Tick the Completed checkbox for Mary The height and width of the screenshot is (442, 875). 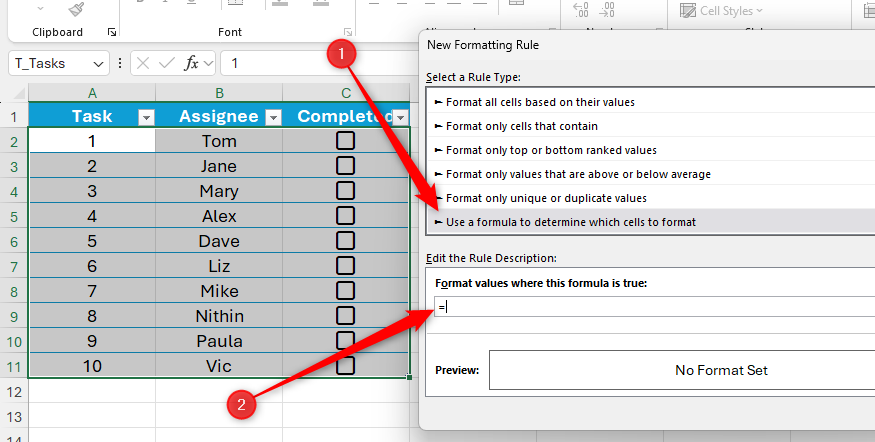pyautogui.click(x=346, y=191)
